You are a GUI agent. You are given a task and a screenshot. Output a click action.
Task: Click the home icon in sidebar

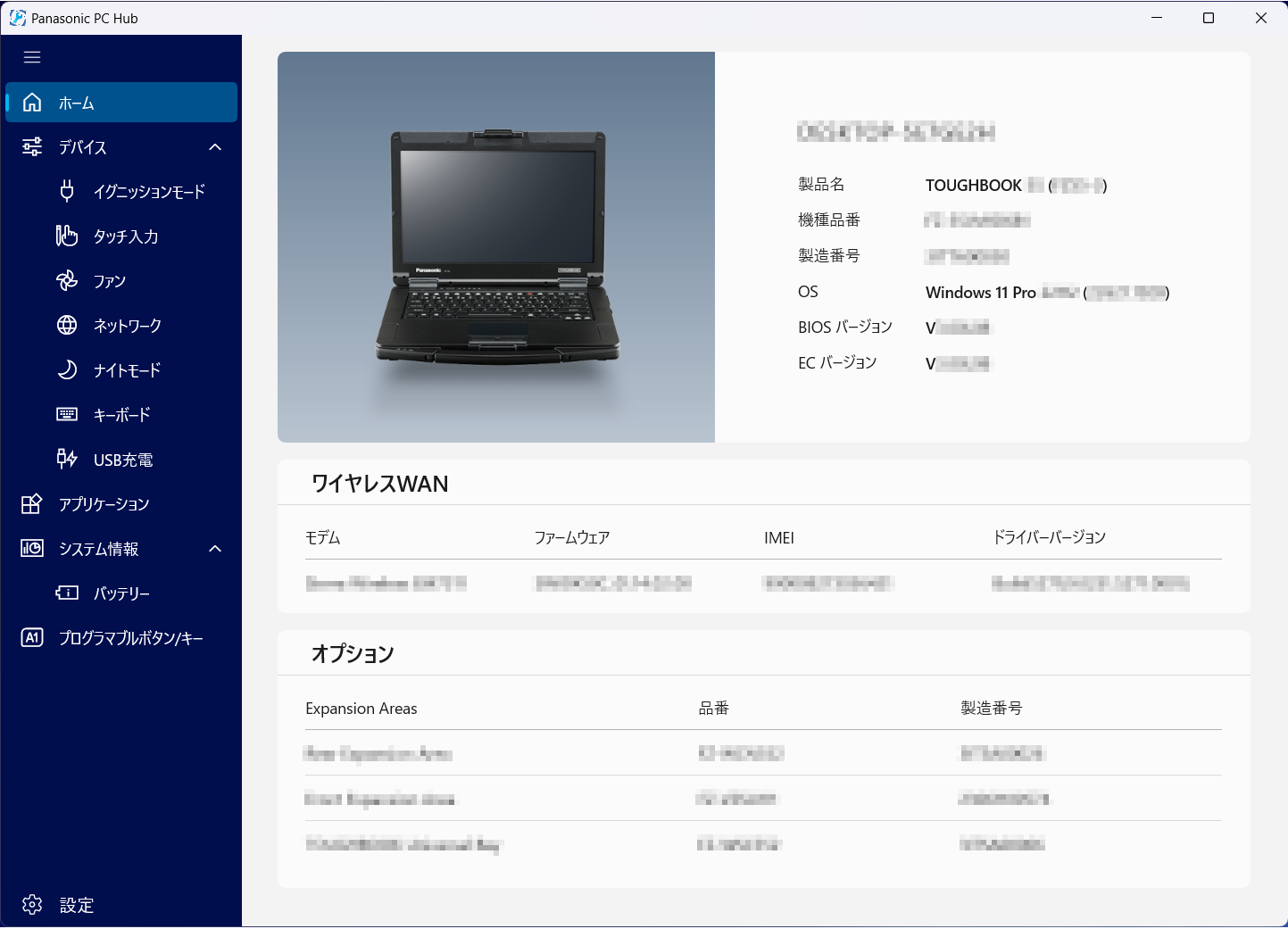(32, 103)
